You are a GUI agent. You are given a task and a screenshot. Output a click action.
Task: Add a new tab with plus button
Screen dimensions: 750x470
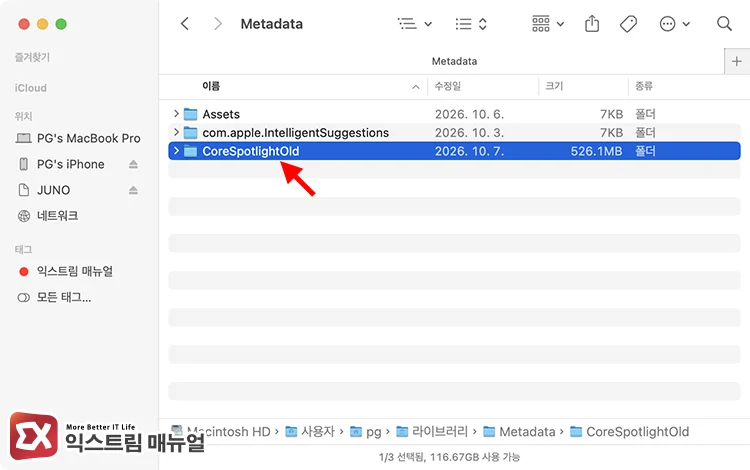pos(737,61)
